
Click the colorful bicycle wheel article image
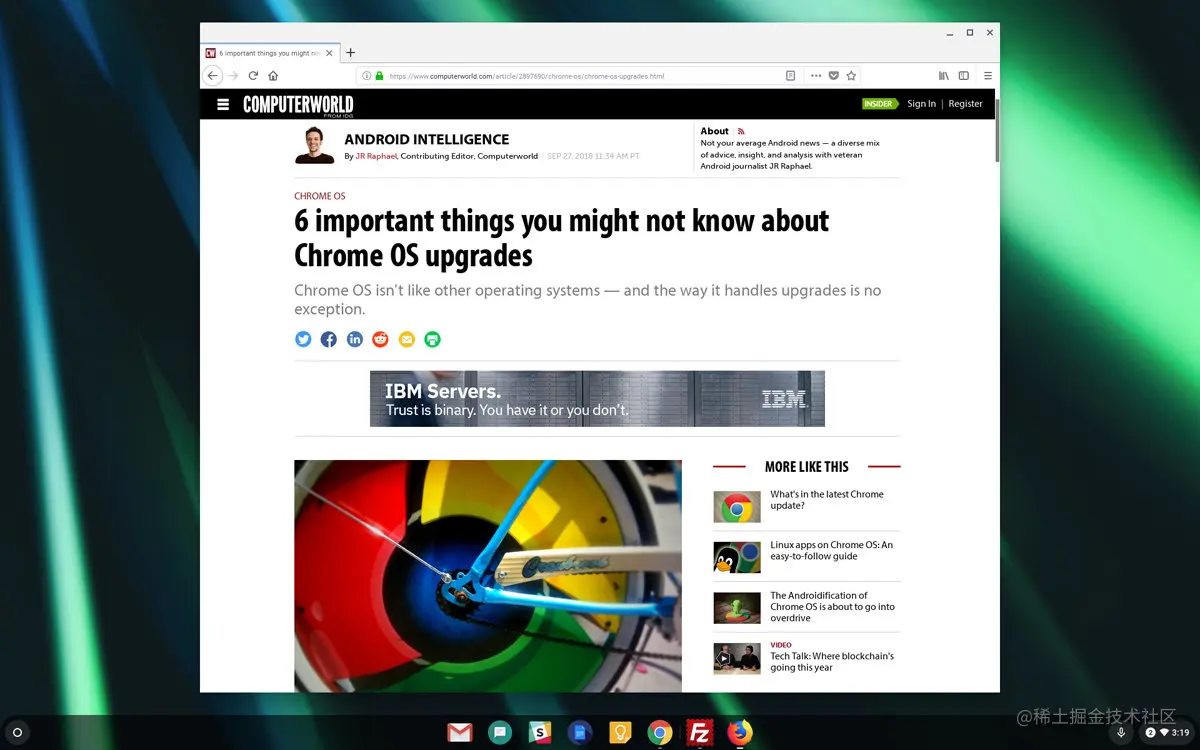click(x=488, y=576)
